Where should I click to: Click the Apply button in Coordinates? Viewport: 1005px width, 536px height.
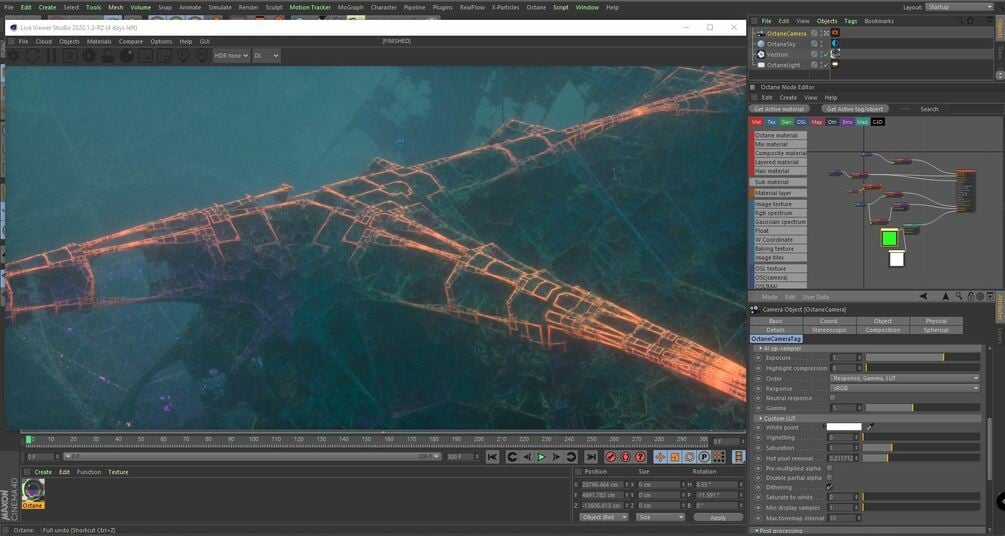tap(718, 517)
